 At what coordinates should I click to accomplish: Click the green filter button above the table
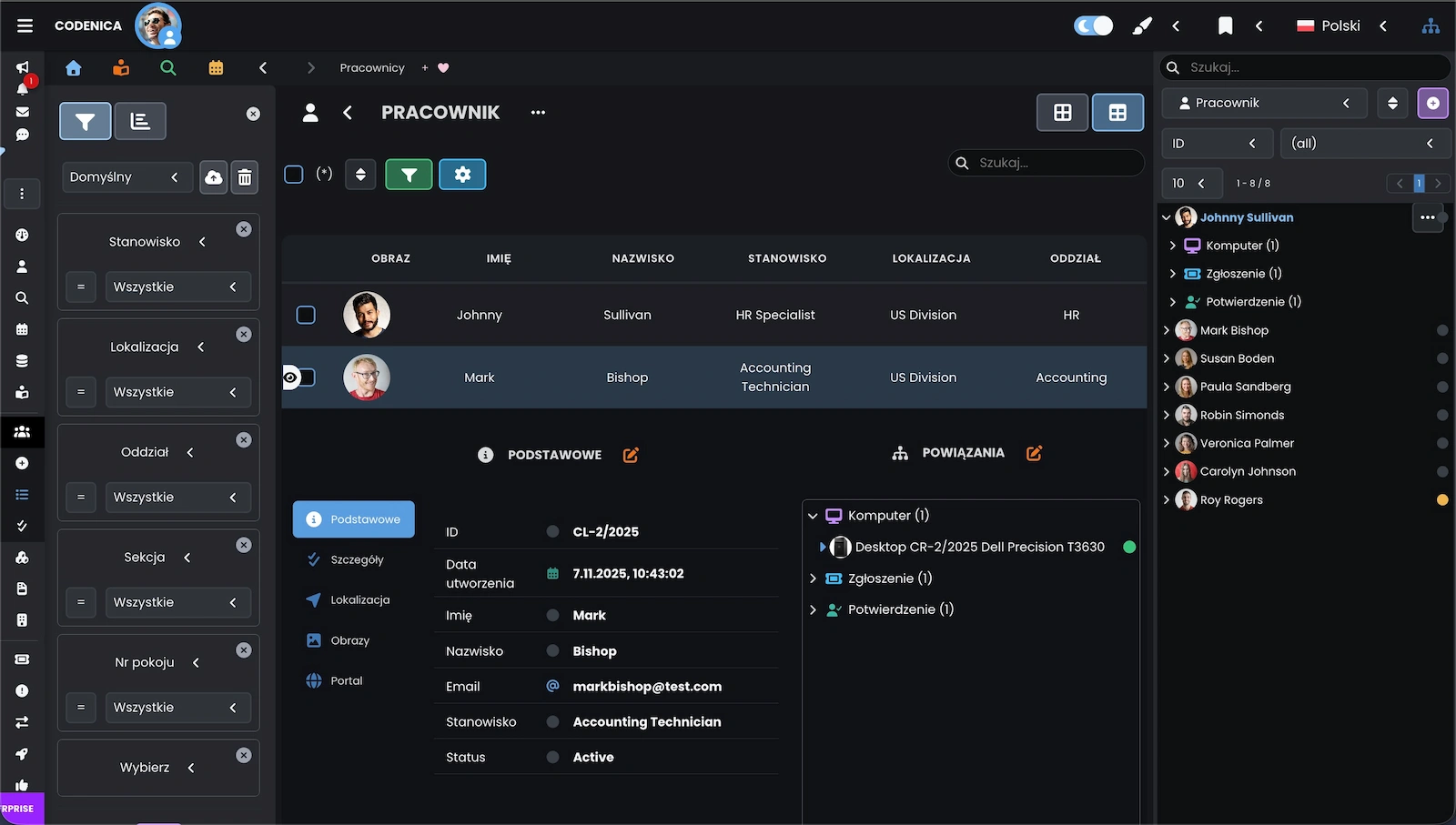coord(409,175)
